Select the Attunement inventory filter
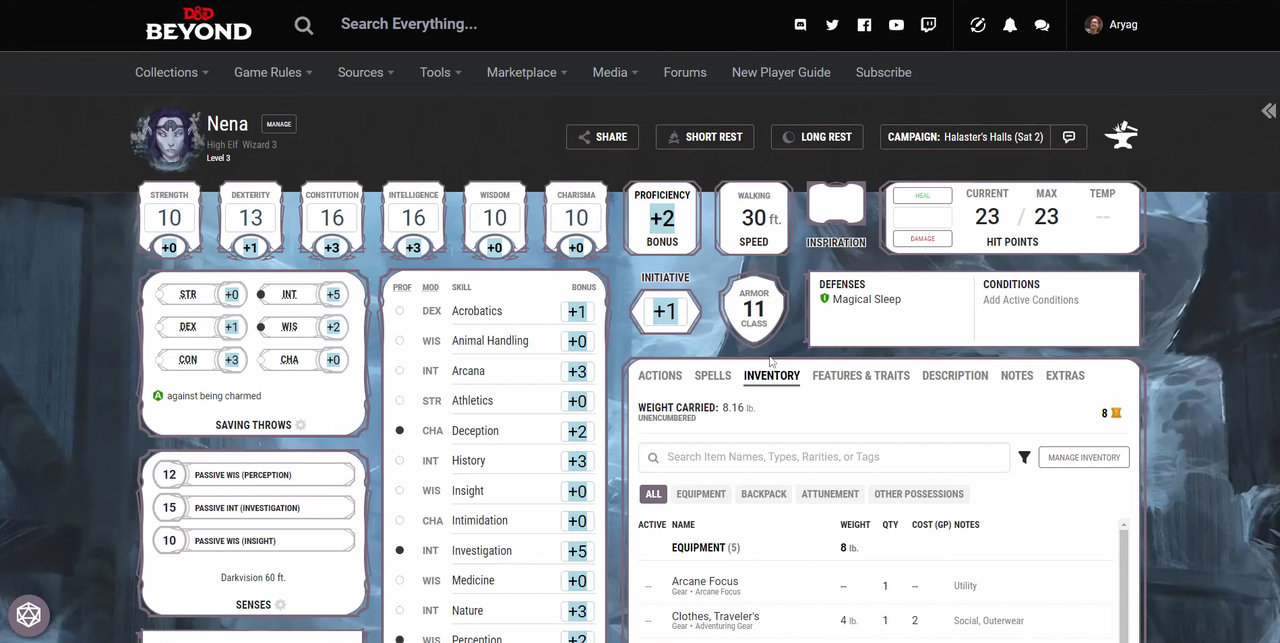1280x643 pixels. coord(830,494)
